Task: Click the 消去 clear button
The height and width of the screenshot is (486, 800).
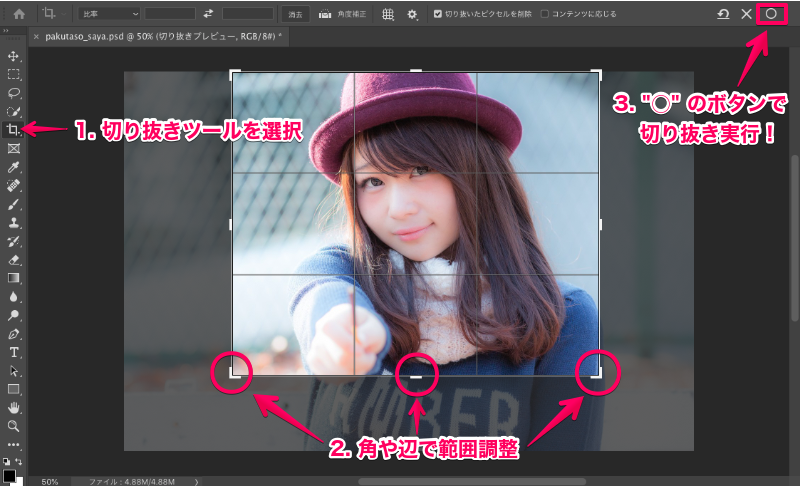Action: 294,15
